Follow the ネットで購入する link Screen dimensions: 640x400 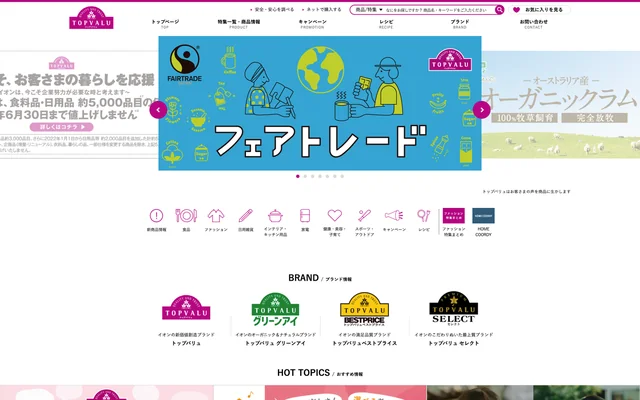point(324,9)
